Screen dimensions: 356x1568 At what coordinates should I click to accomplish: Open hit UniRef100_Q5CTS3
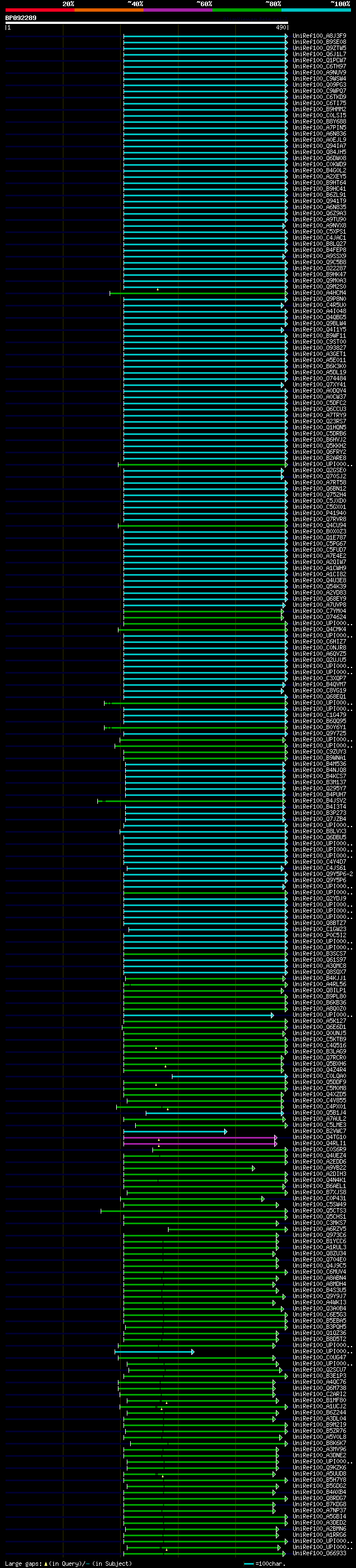coord(319,1211)
